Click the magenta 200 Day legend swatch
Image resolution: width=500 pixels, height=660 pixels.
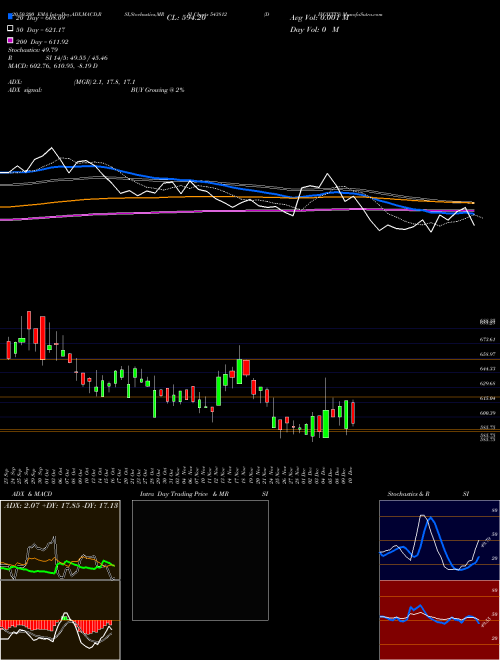pos(11,40)
